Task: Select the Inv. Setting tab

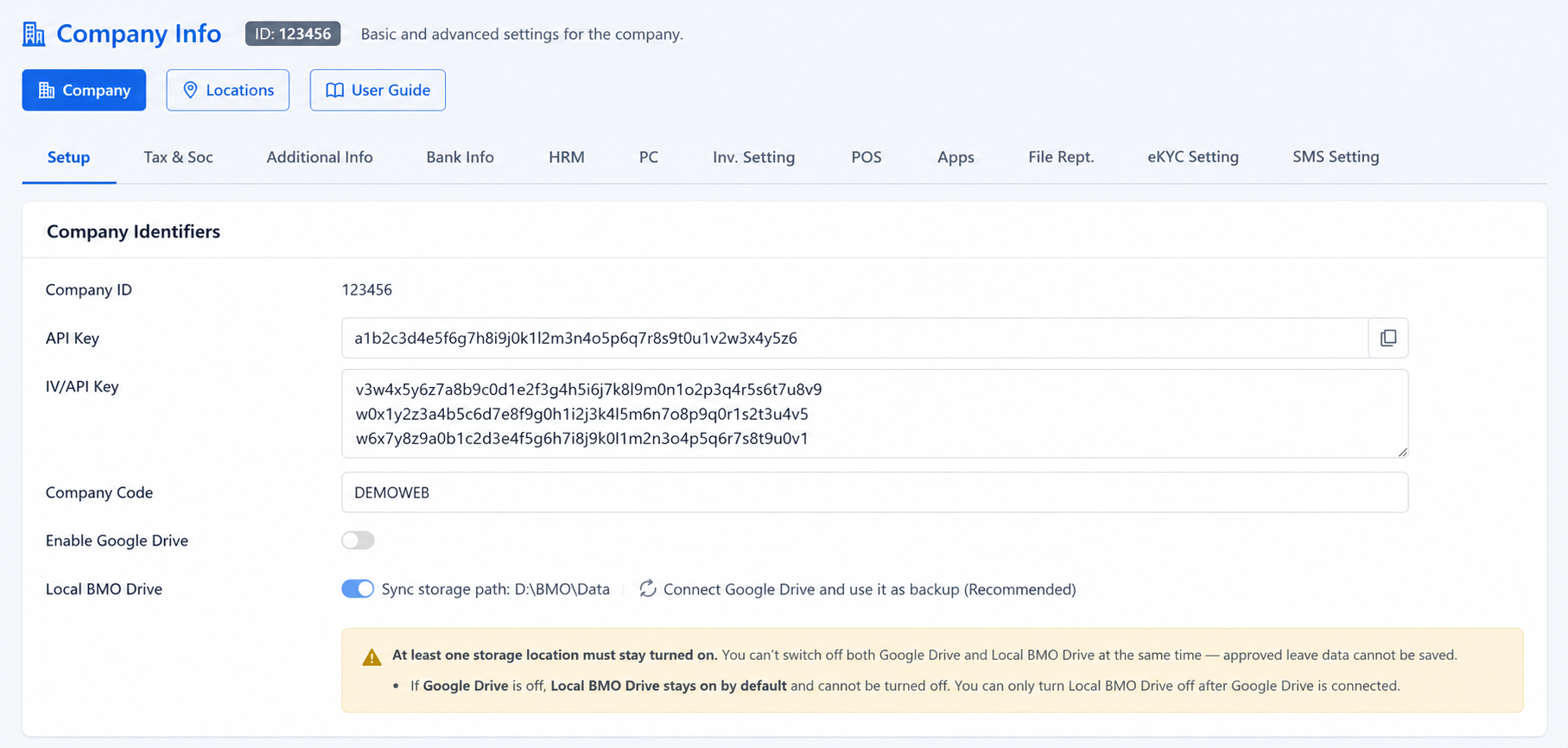Action: point(753,157)
